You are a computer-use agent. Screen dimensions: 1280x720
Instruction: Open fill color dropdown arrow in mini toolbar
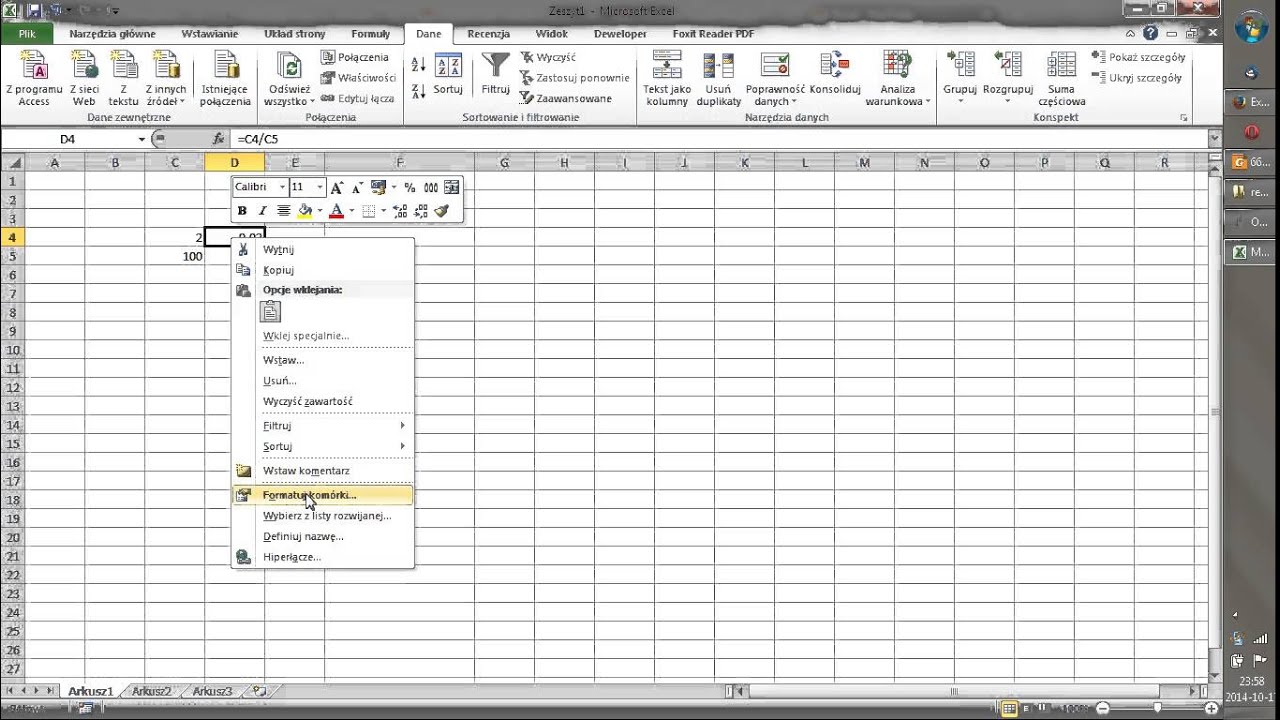320,211
